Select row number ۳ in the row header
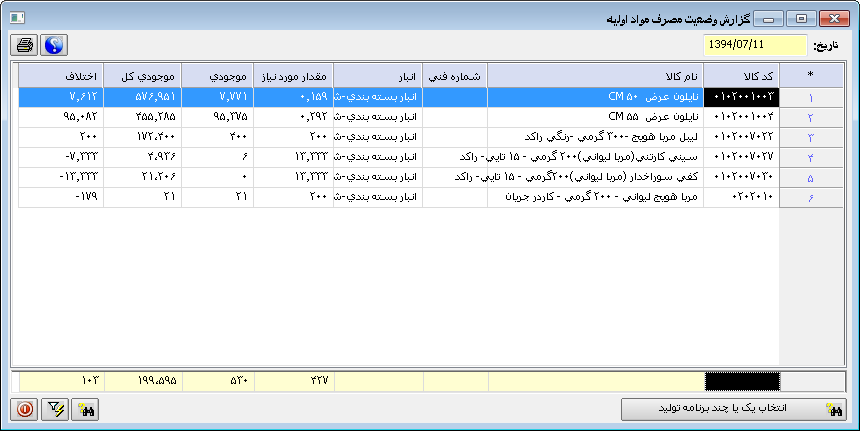Screen dimensions: 860x431 pyautogui.click(x=811, y=138)
